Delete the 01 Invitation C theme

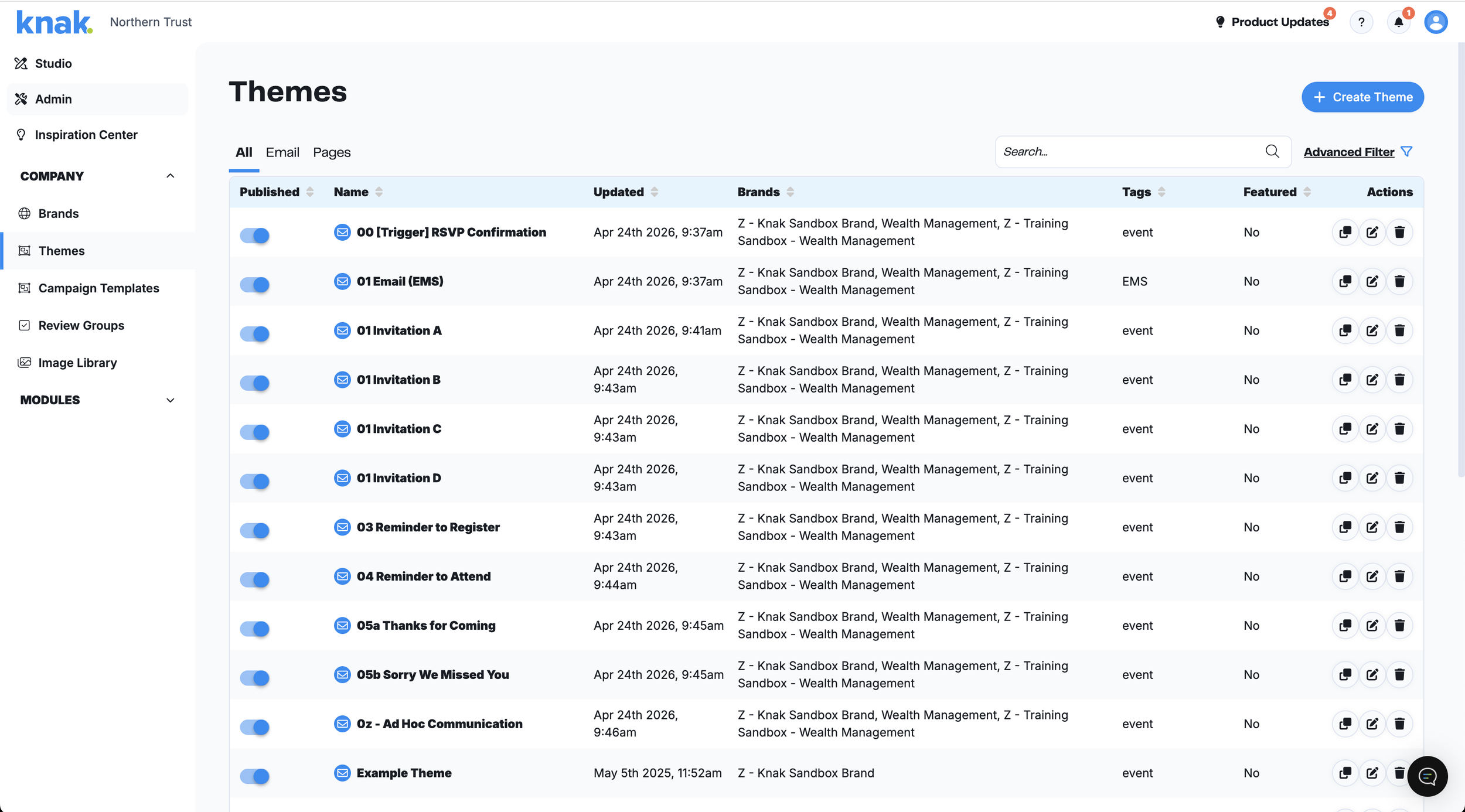[1399, 429]
